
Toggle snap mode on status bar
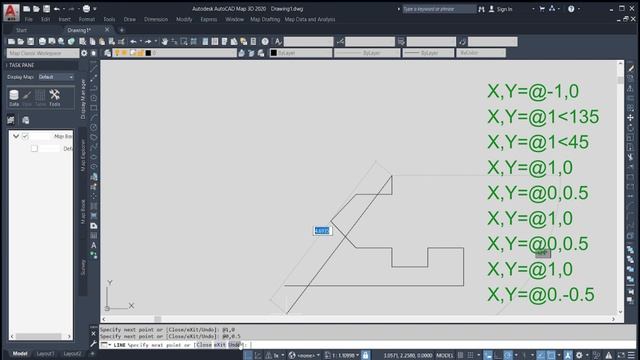coord(471,356)
